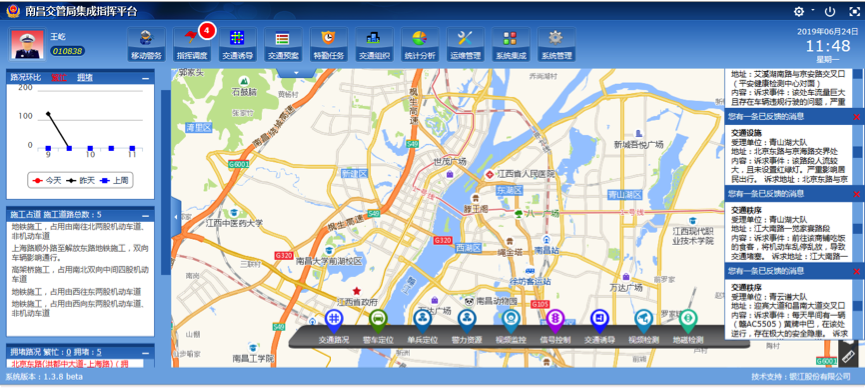The height and width of the screenshot is (388, 866).
Task: Select the 视频监控 map layer pin
Action: [x=511, y=328]
